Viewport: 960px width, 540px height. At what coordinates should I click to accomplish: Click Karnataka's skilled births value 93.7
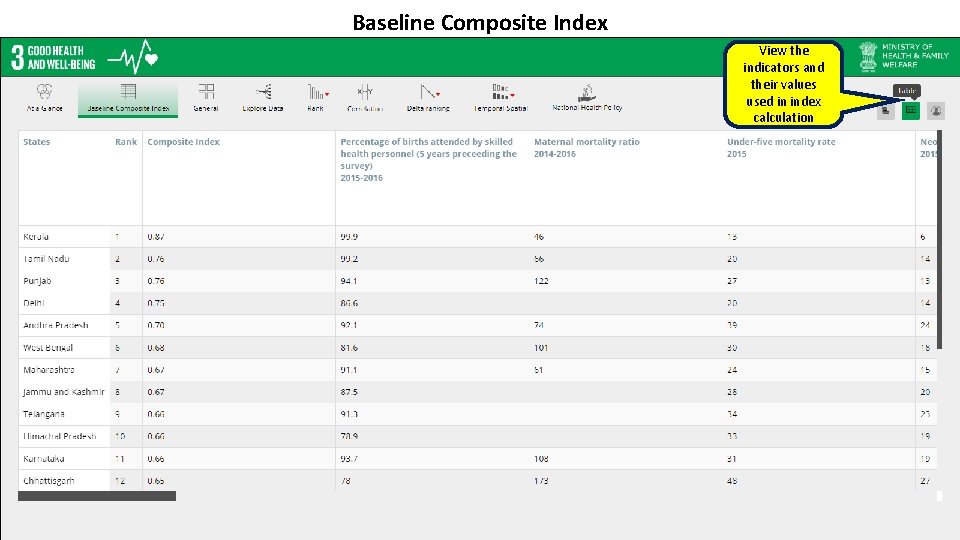(349, 459)
